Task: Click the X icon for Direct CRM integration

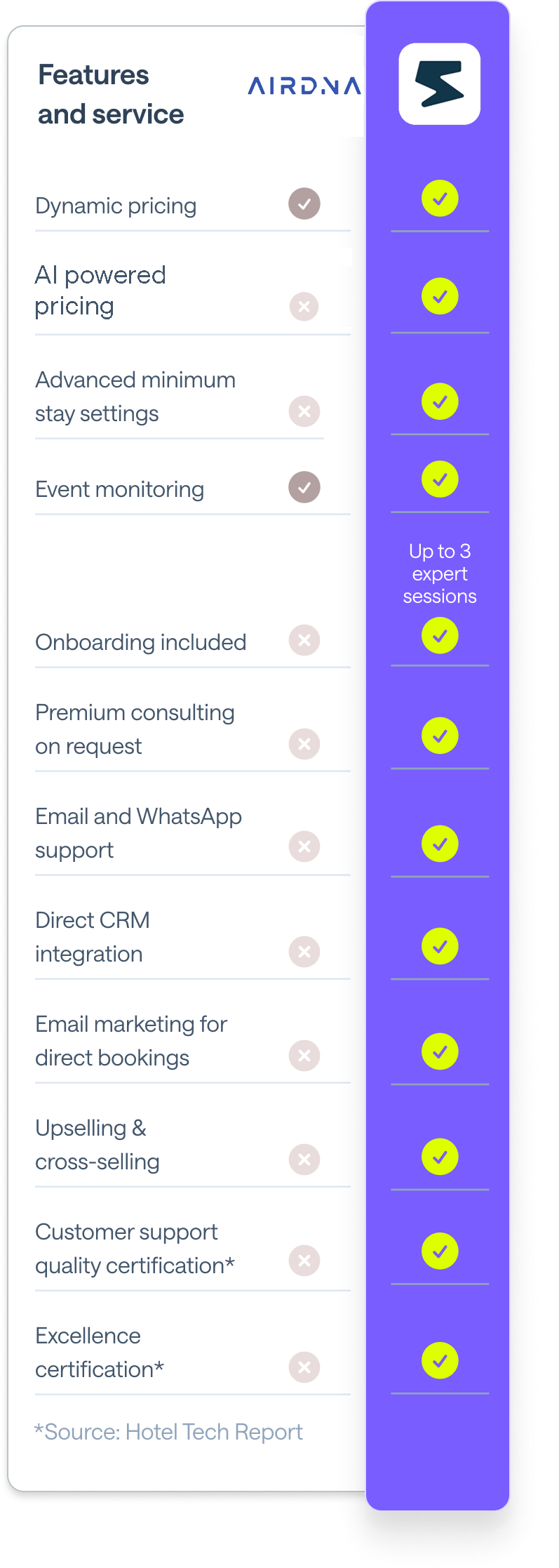Action: (x=304, y=952)
